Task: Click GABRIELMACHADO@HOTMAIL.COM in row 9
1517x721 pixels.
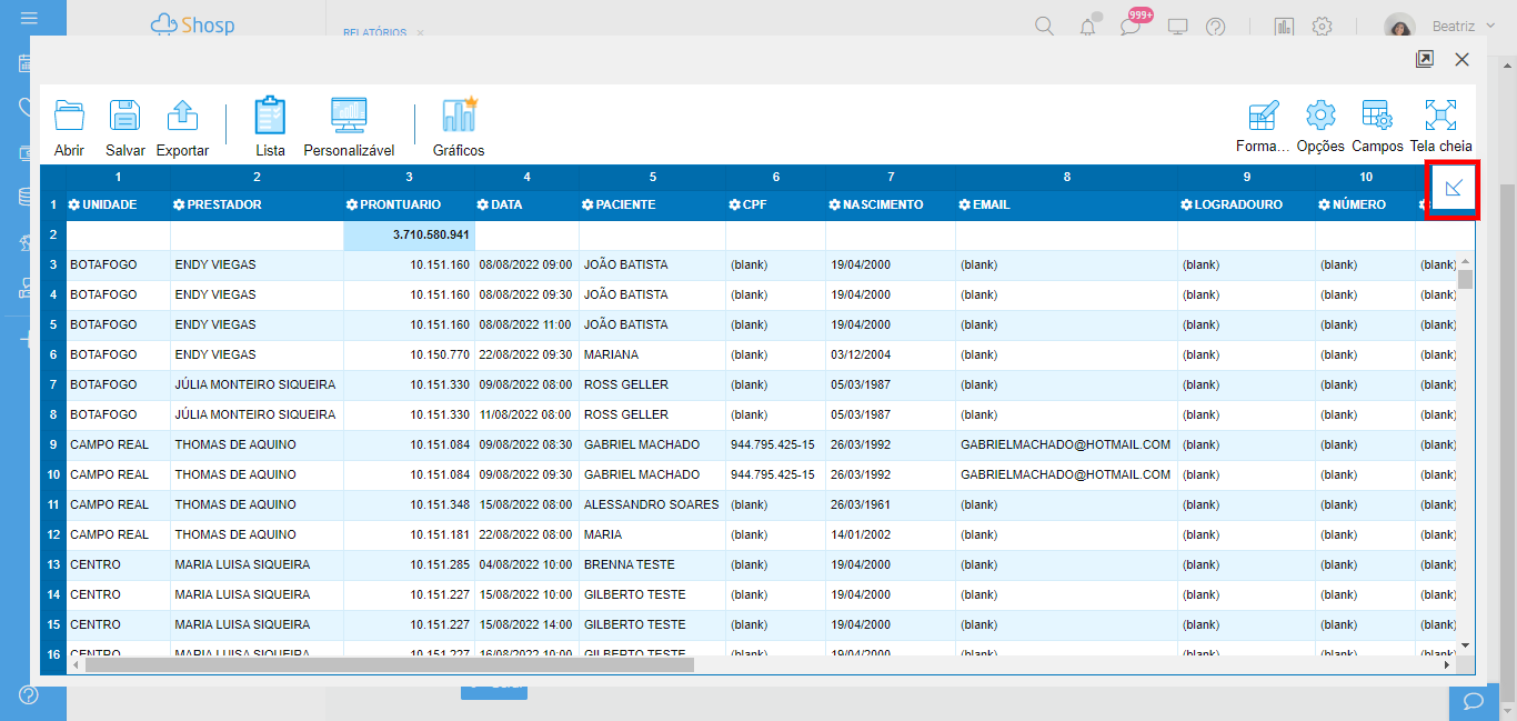Action: pyautogui.click(x=1065, y=444)
